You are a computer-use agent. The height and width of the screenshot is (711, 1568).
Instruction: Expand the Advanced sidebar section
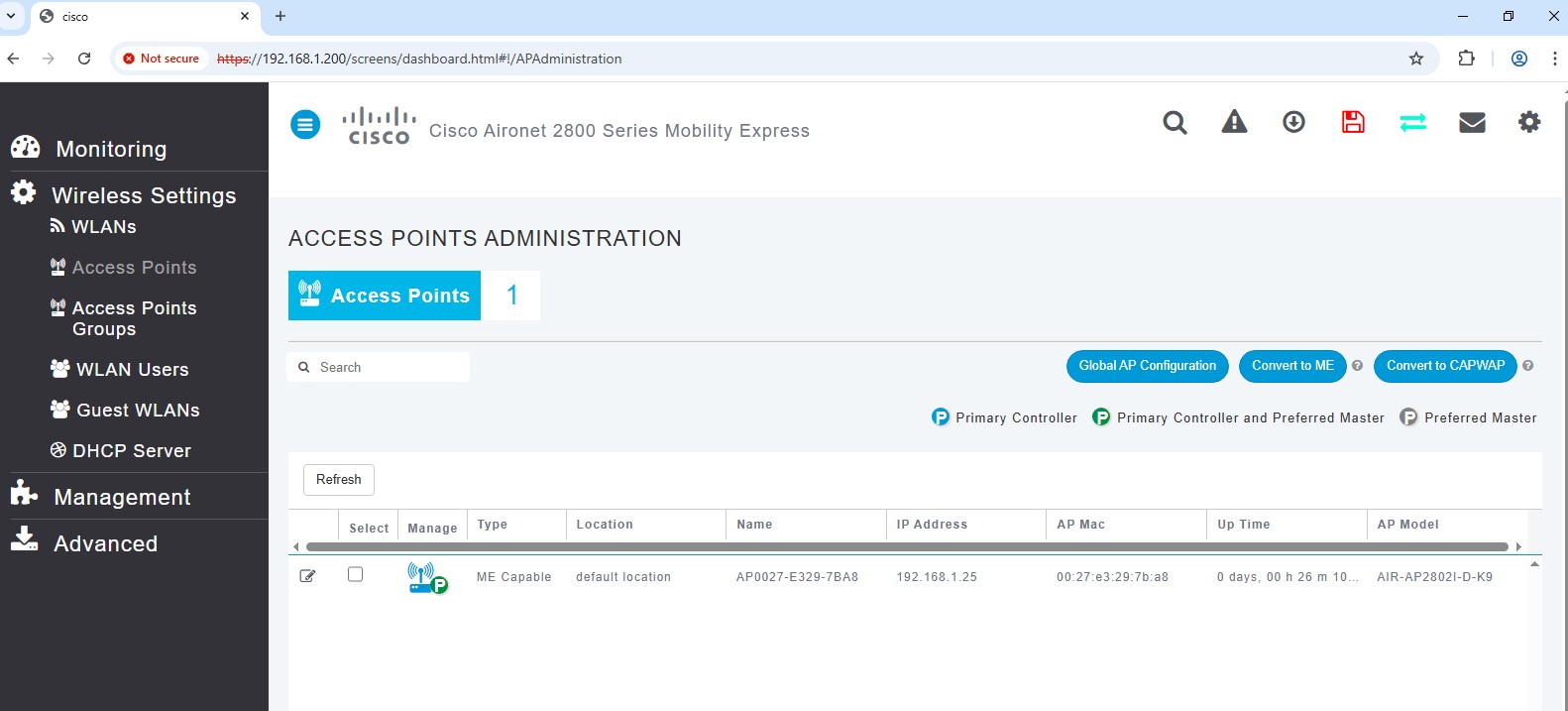click(105, 543)
